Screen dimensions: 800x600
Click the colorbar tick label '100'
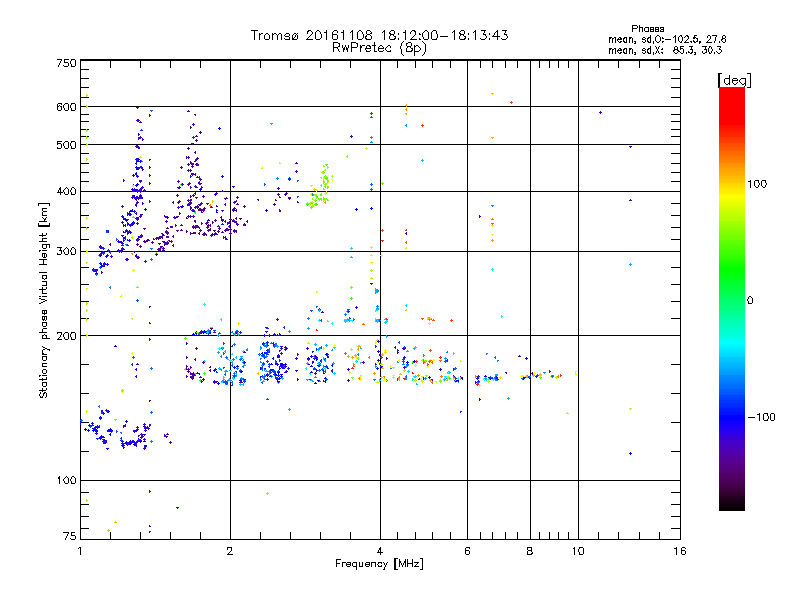click(x=757, y=184)
